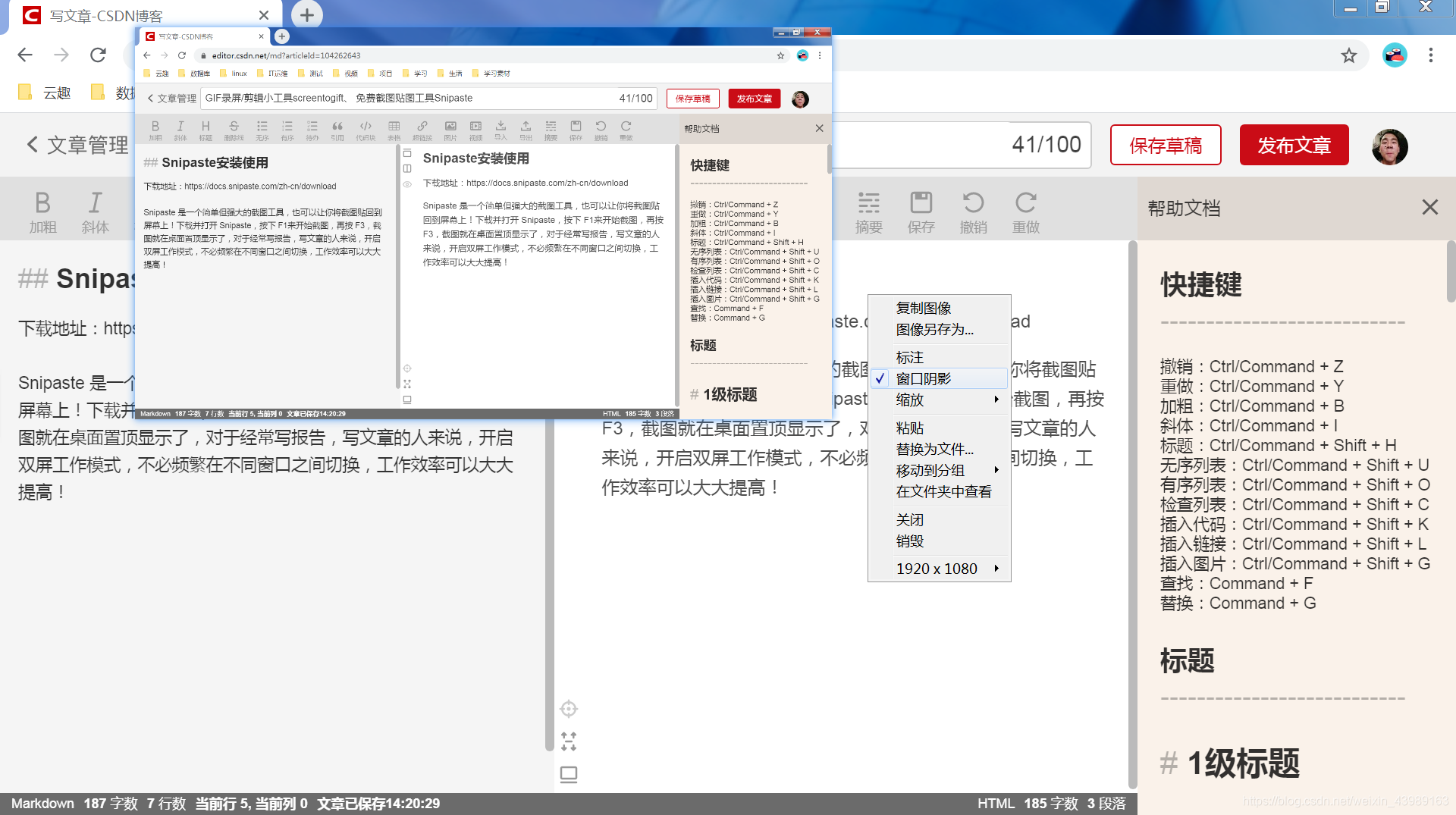
Task: Choose 复制图像 from the context menu
Action: tap(923, 308)
